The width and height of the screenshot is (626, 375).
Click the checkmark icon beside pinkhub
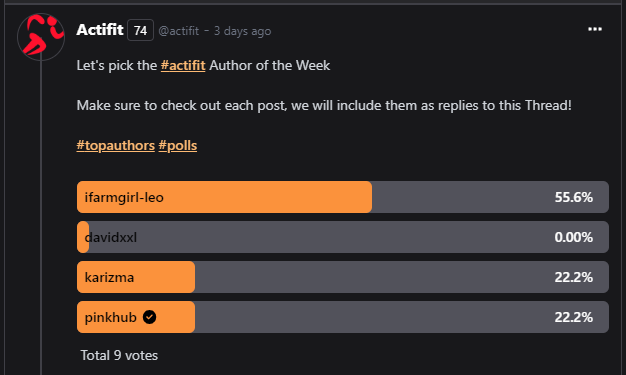pos(149,317)
